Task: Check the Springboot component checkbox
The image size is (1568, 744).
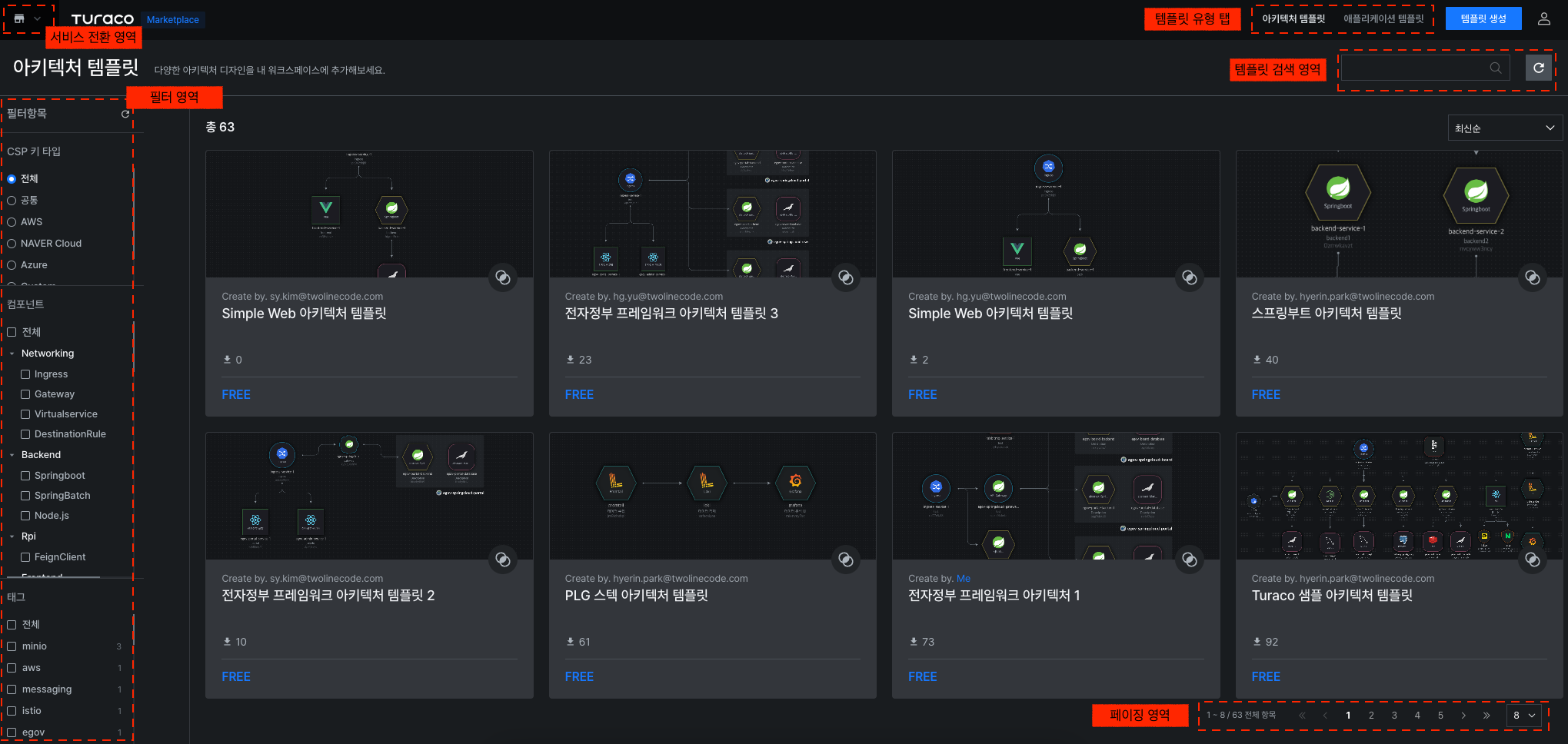Action: click(25, 475)
